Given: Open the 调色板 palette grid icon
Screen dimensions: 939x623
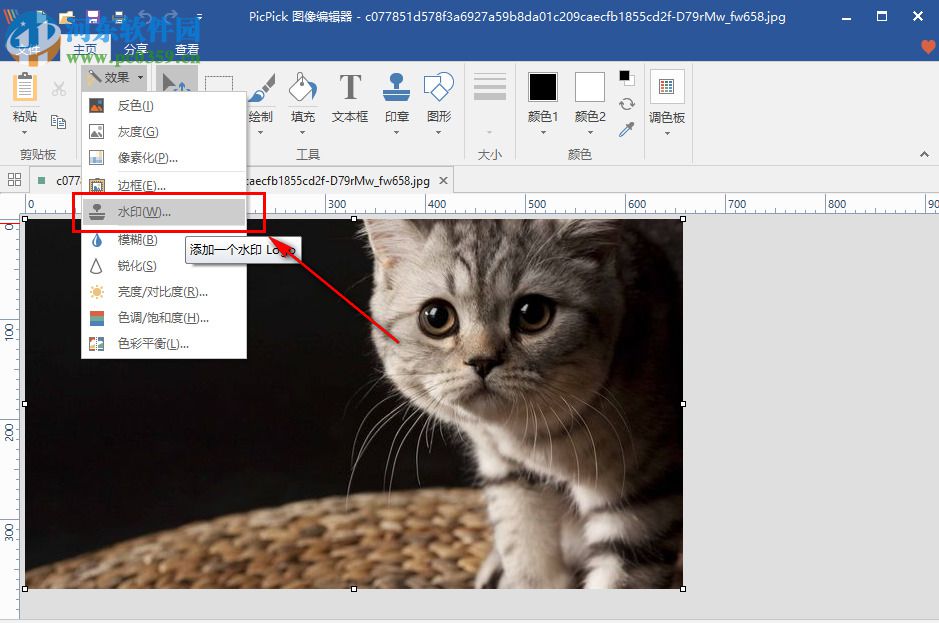Looking at the screenshot, I should [667, 87].
